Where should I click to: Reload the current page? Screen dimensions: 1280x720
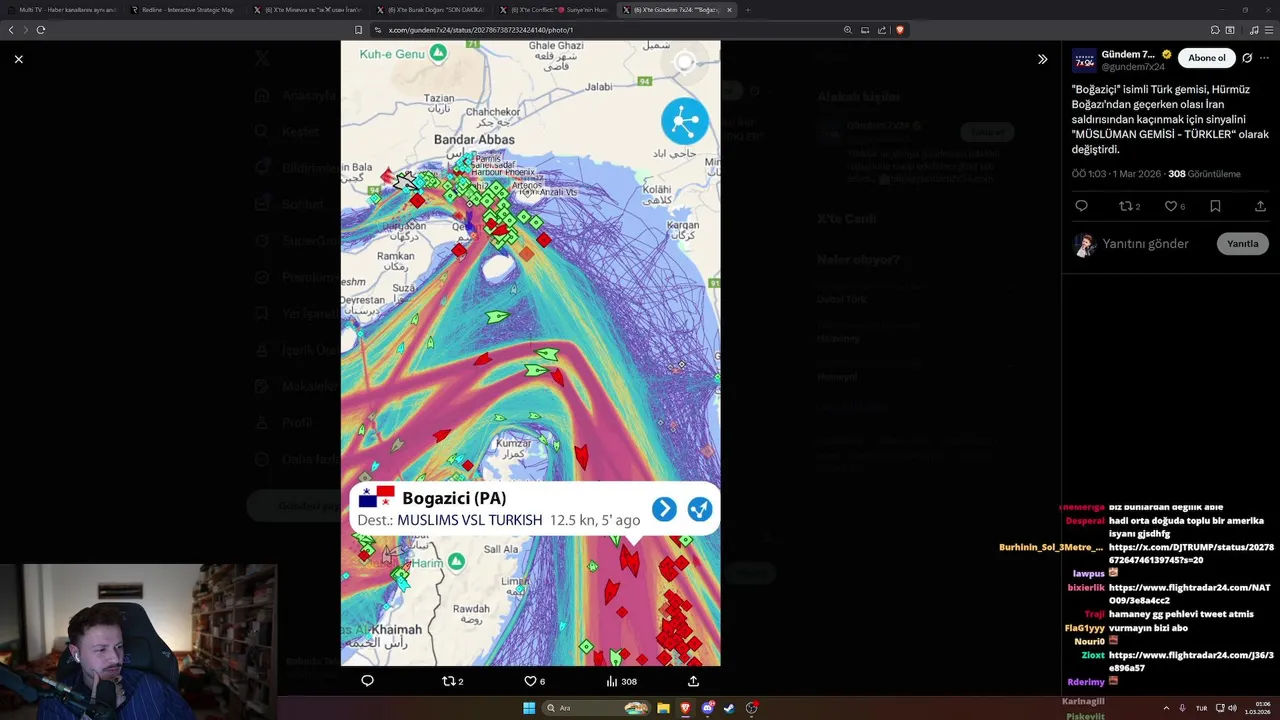[41, 30]
